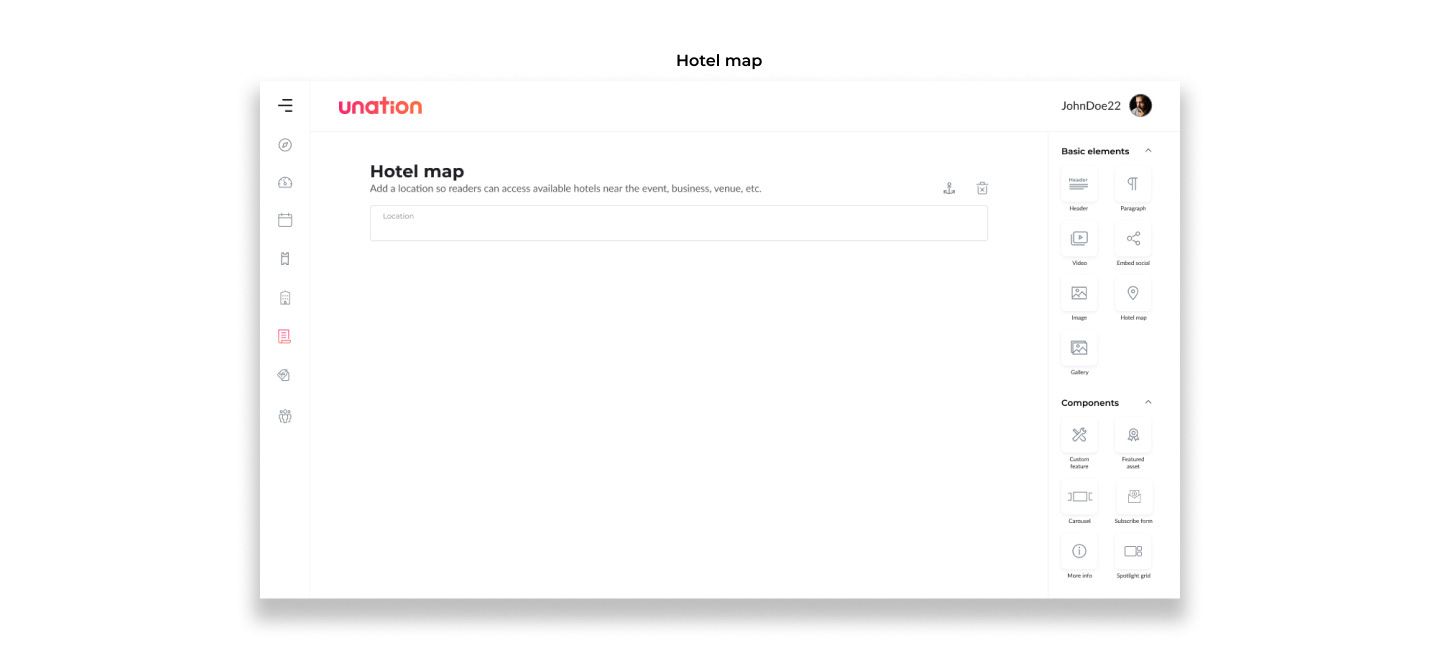Collapse the Basic elements section
1440x648 pixels.
pos(1148,151)
